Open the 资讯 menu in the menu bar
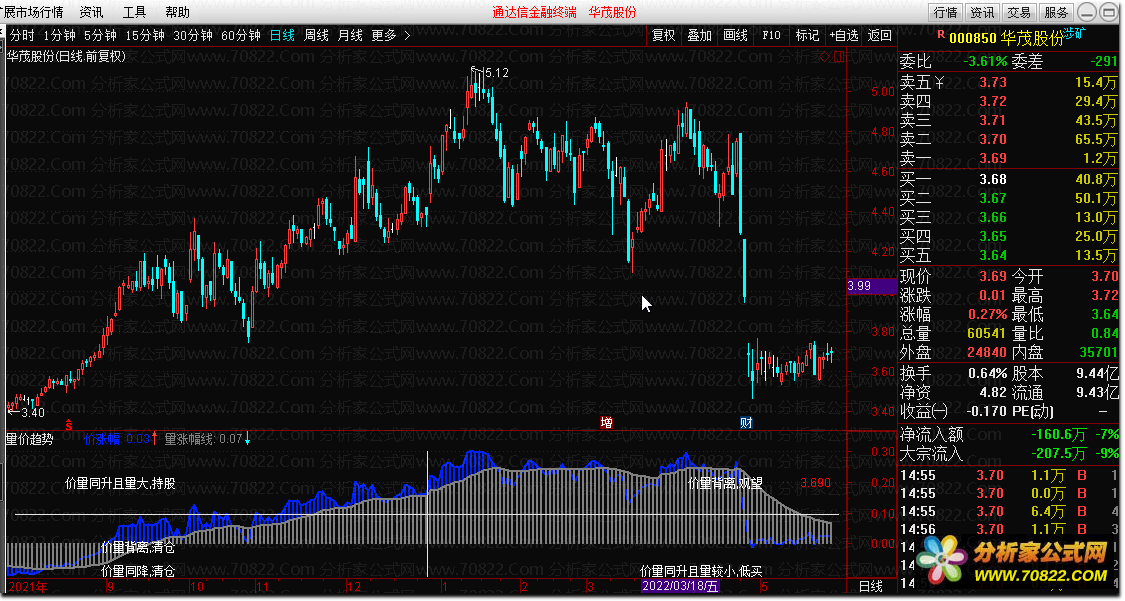 tap(91, 12)
